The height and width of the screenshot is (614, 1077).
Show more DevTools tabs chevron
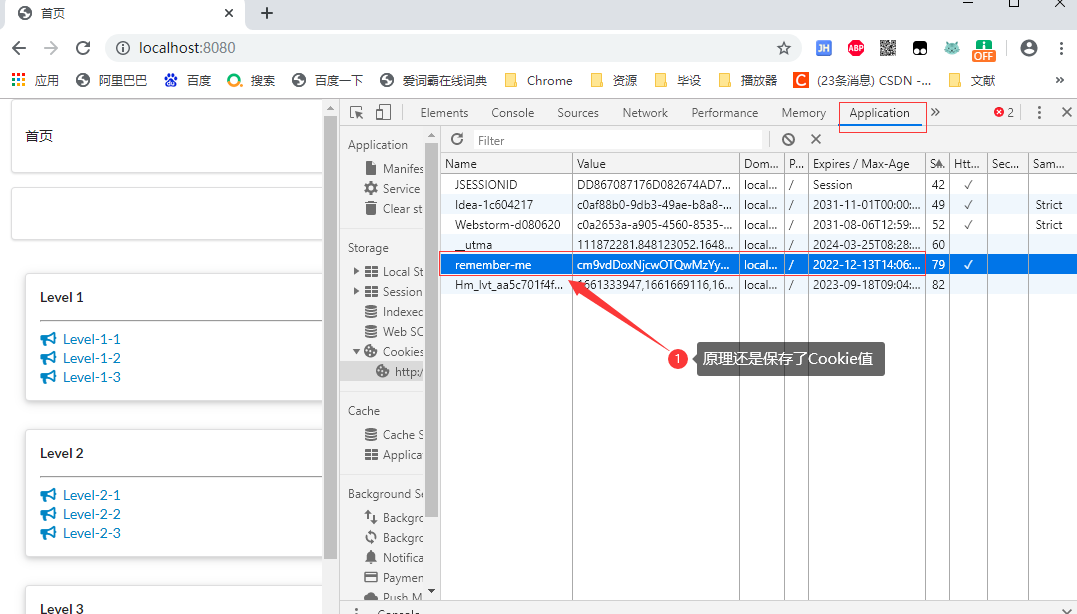[936, 113]
